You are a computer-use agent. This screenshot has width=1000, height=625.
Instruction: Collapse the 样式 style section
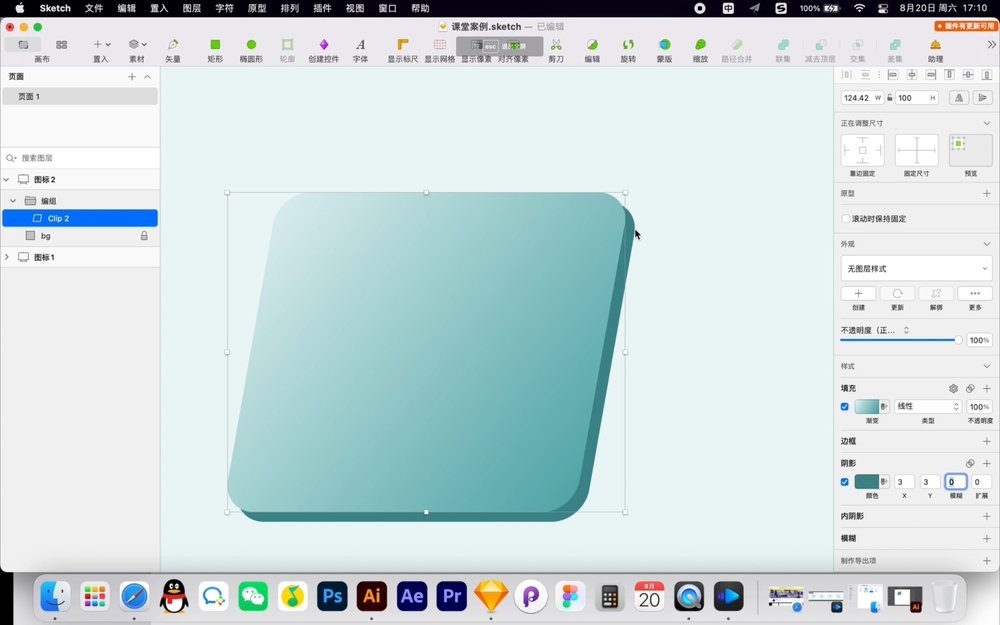(987, 366)
